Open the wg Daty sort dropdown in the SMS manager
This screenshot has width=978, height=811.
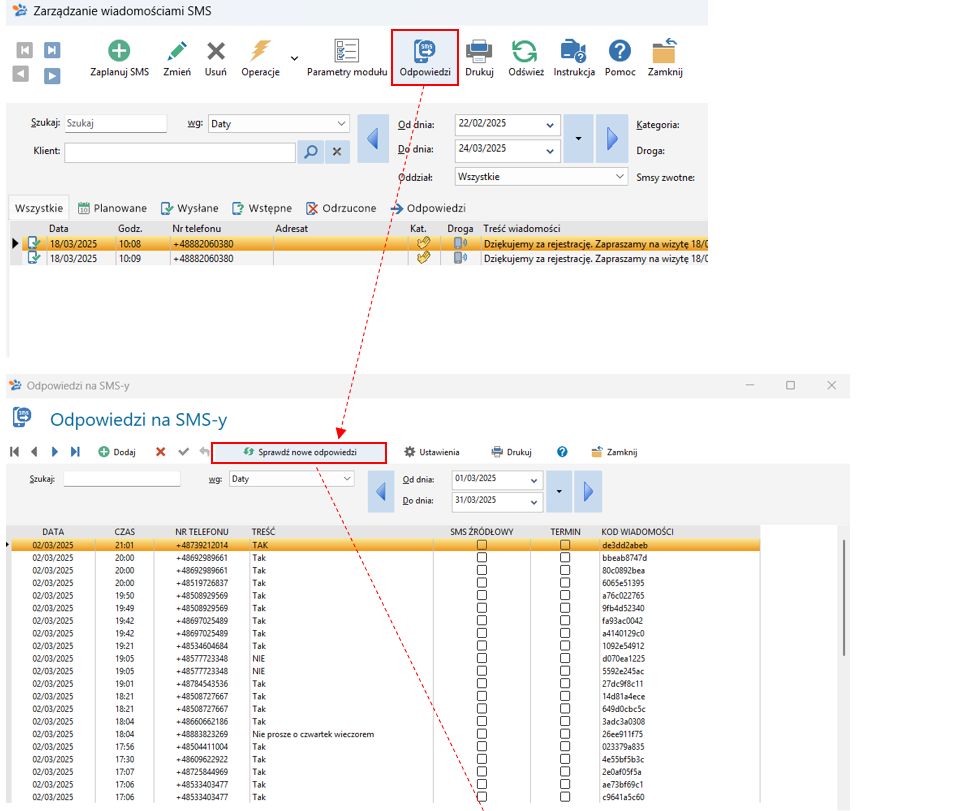click(278, 124)
